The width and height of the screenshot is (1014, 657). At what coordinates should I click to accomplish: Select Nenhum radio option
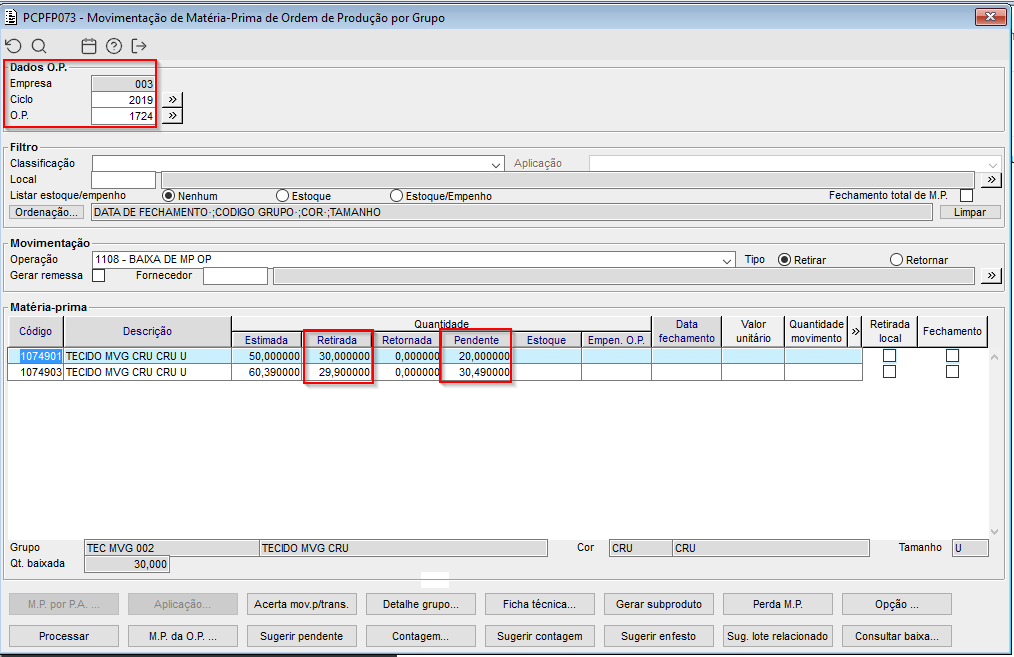169,195
